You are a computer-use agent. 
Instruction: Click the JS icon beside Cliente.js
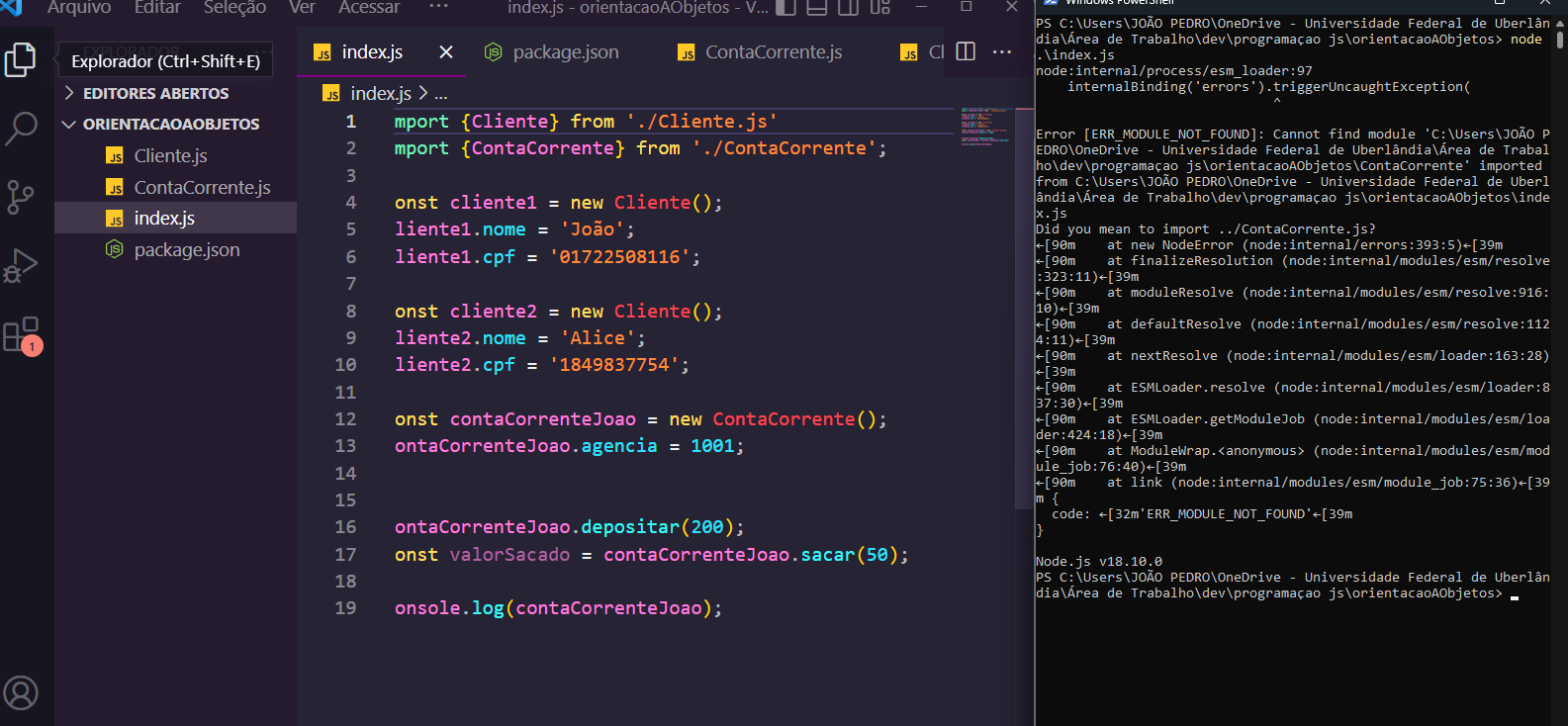[x=115, y=156]
